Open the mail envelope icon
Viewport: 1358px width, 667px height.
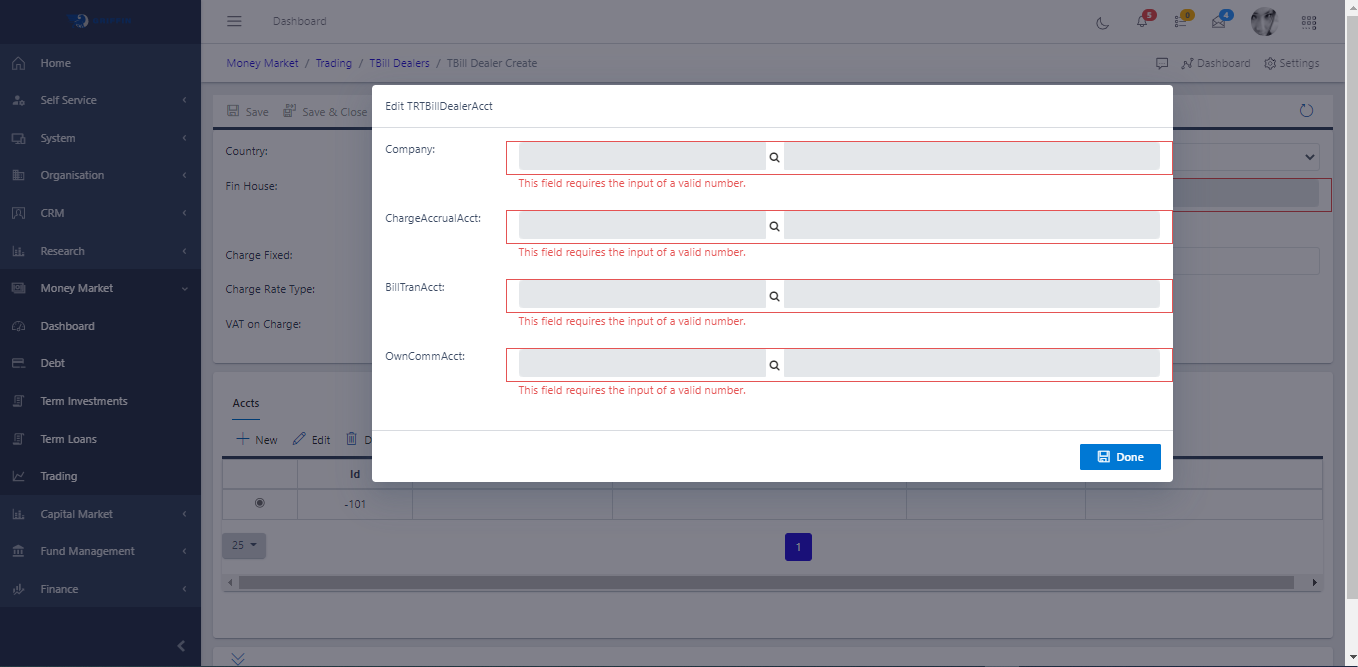click(x=1218, y=22)
